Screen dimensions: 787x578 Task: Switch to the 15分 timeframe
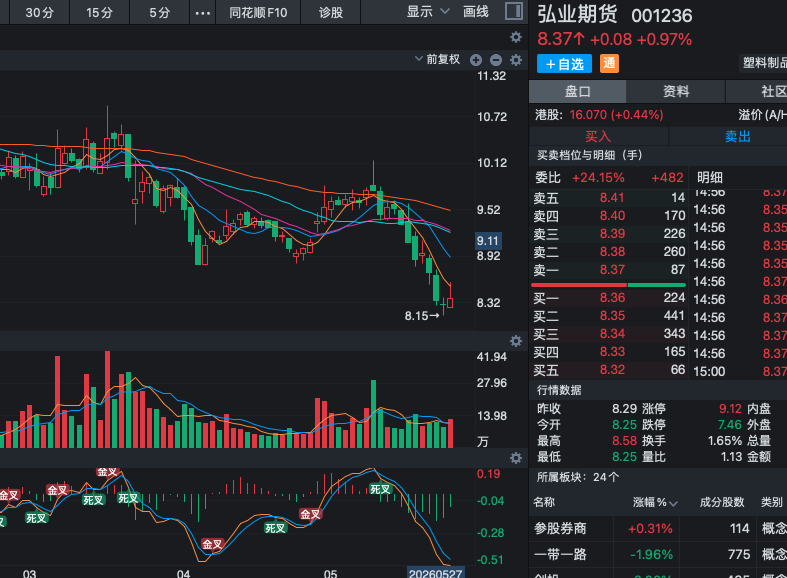coord(99,12)
